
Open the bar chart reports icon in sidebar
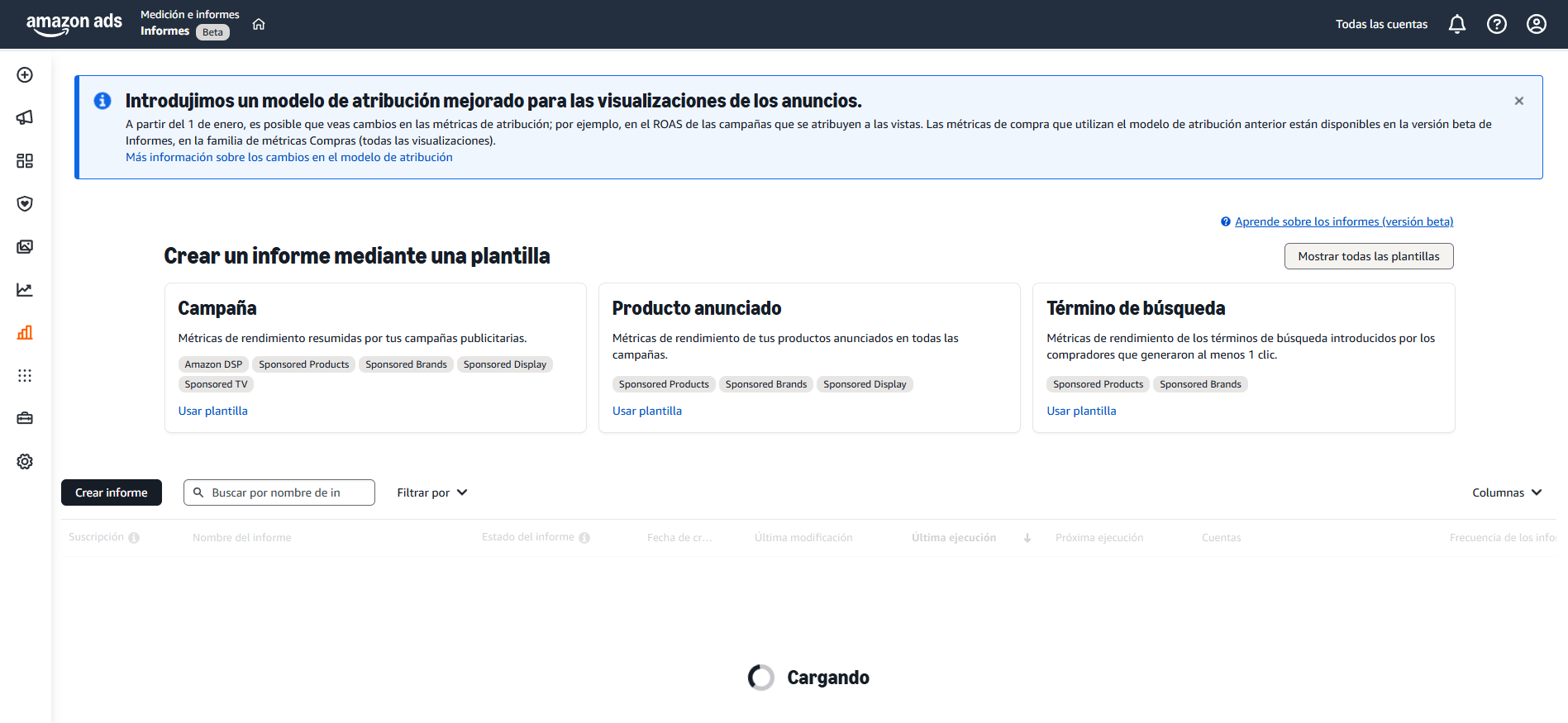pyautogui.click(x=25, y=333)
